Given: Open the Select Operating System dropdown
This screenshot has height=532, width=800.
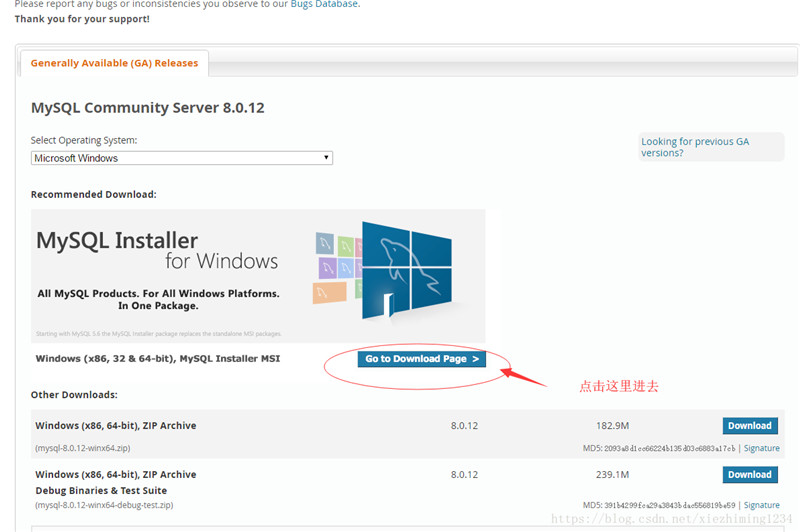Looking at the screenshot, I should pyautogui.click(x=181, y=158).
